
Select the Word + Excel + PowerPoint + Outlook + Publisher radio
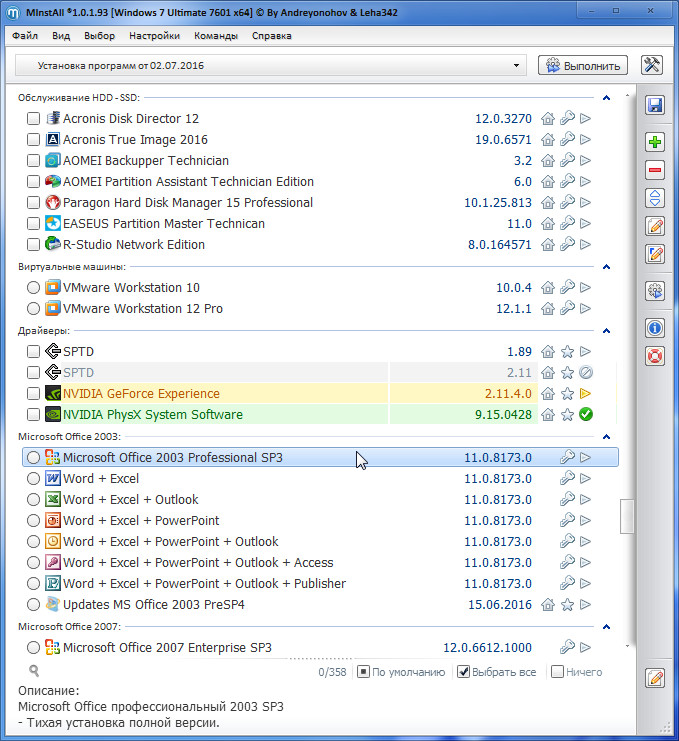click(33, 584)
